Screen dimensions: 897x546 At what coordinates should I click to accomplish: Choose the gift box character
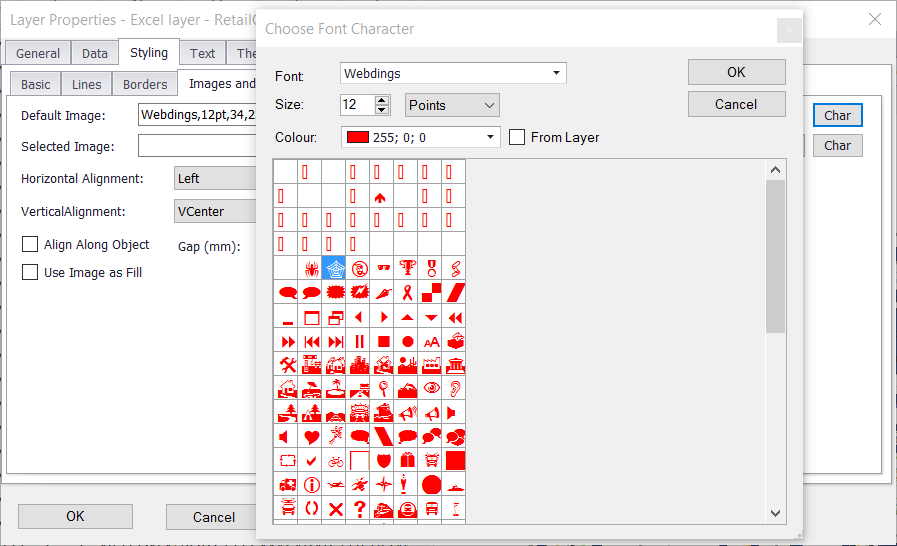point(407,461)
